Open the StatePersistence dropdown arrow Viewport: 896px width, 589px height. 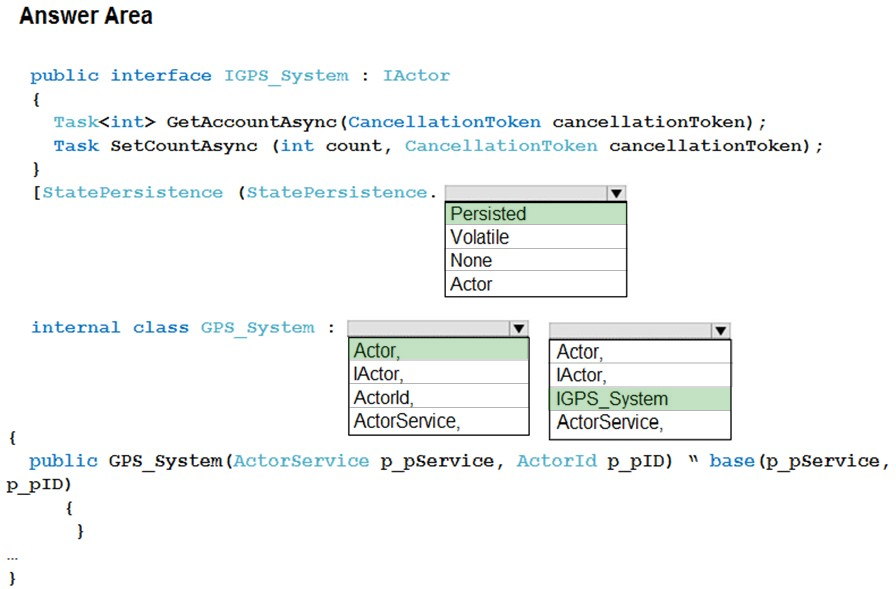click(616, 193)
